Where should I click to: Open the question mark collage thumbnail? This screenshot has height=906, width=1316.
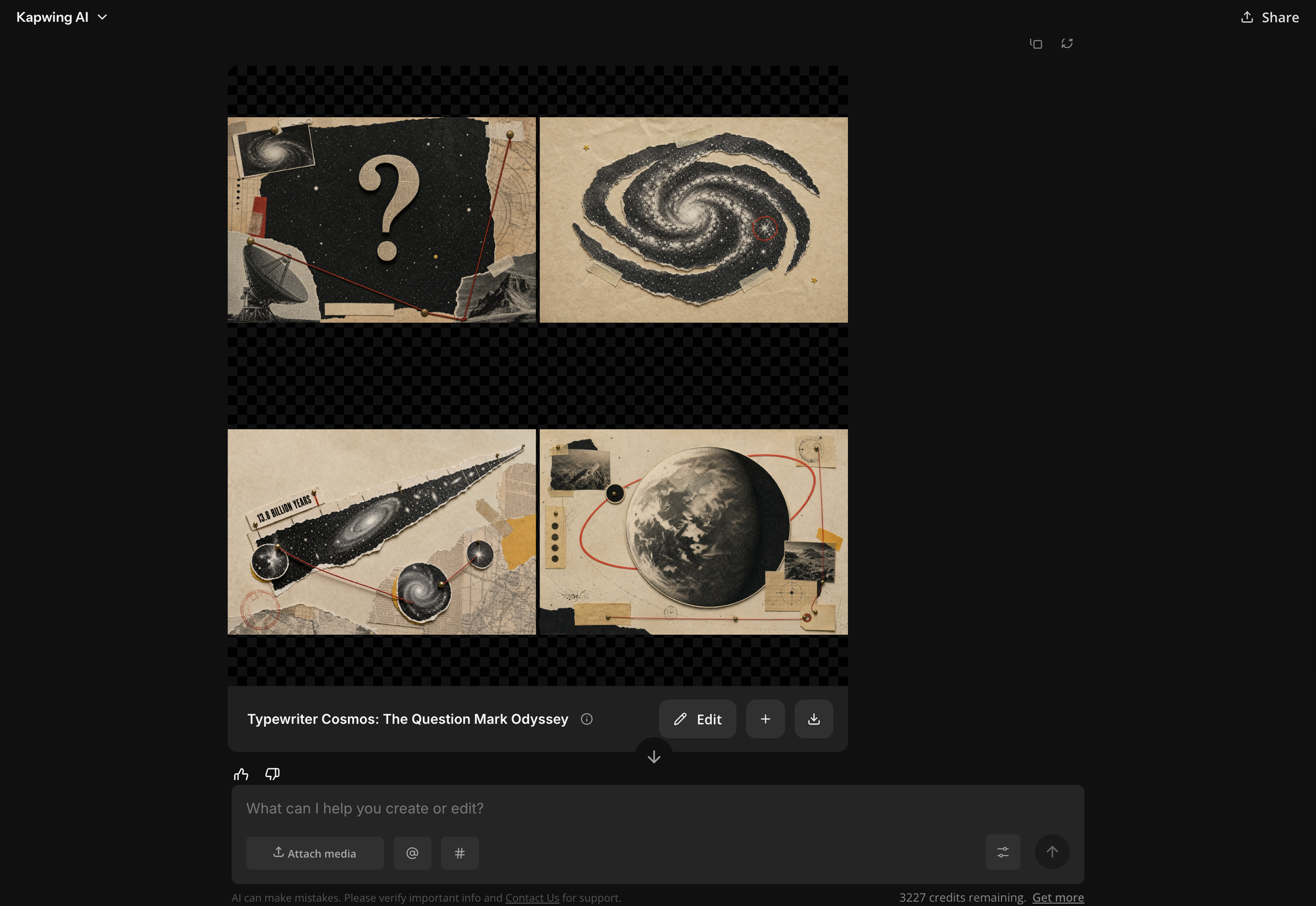[382, 220]
